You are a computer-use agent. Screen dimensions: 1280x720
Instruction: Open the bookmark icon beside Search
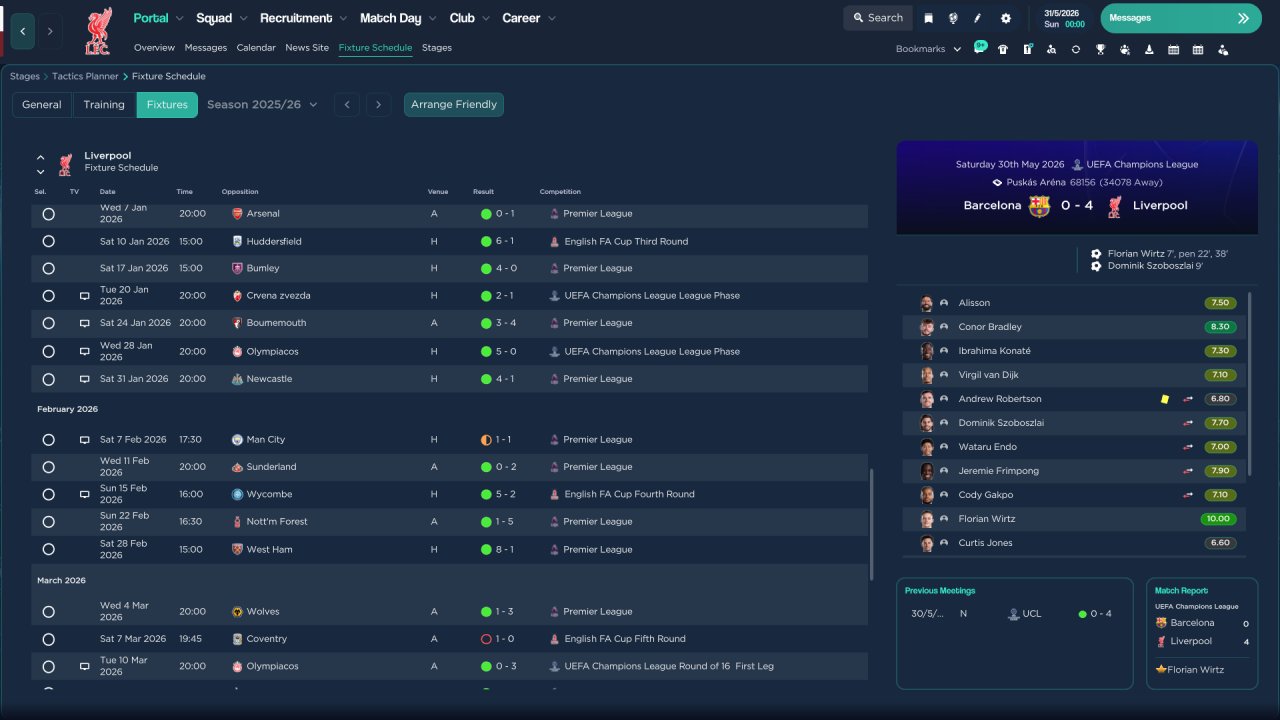click(929, 18)
